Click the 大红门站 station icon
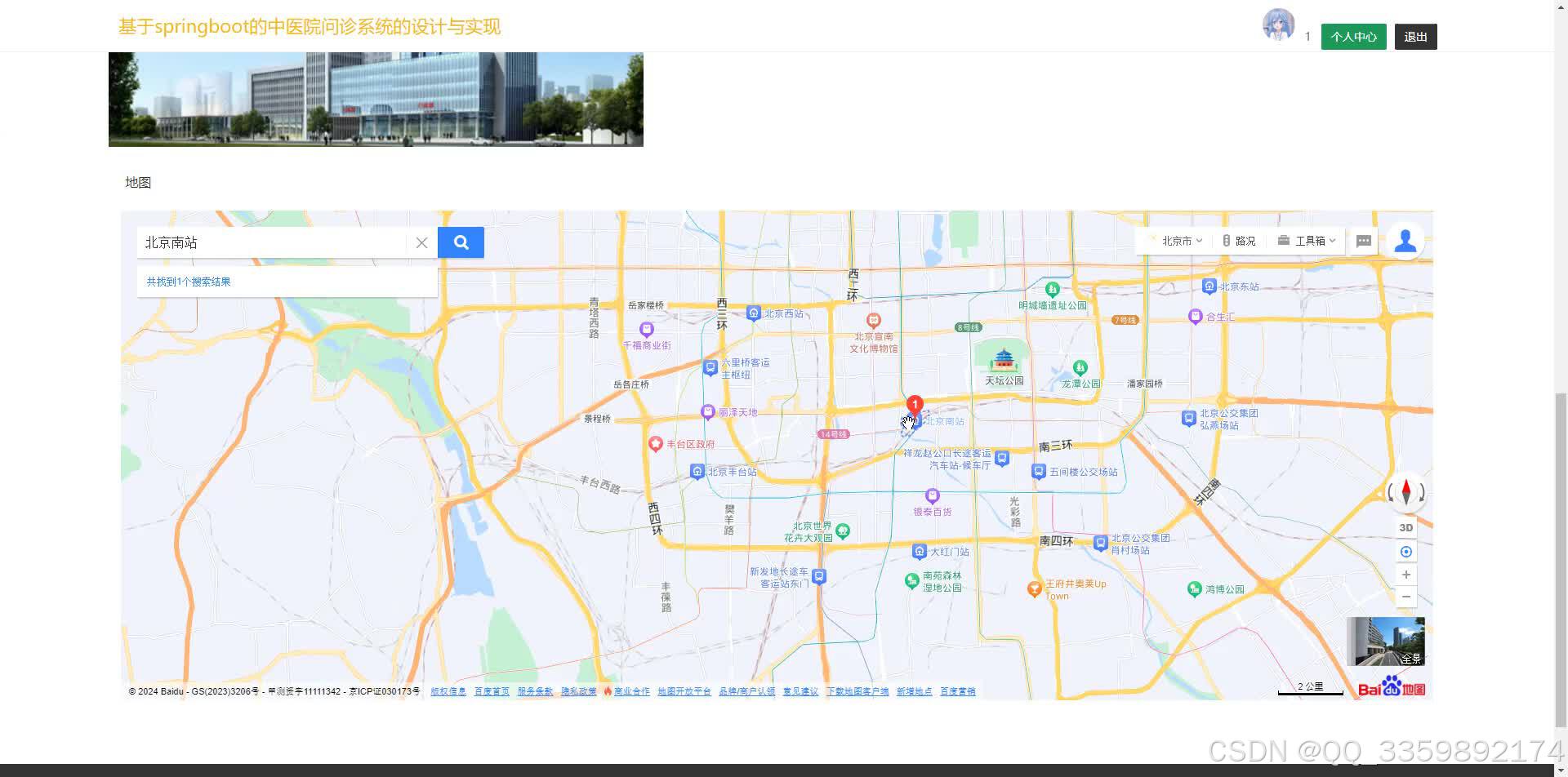 pyautogui.click(x=920, y=552)
